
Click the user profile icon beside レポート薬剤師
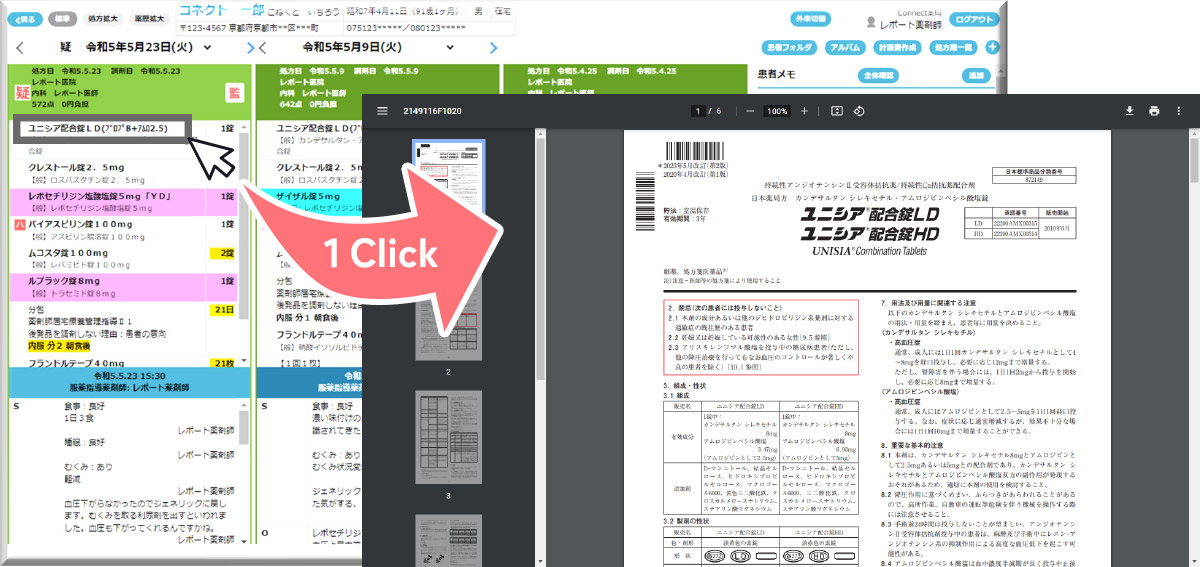[x=870, y=21]
